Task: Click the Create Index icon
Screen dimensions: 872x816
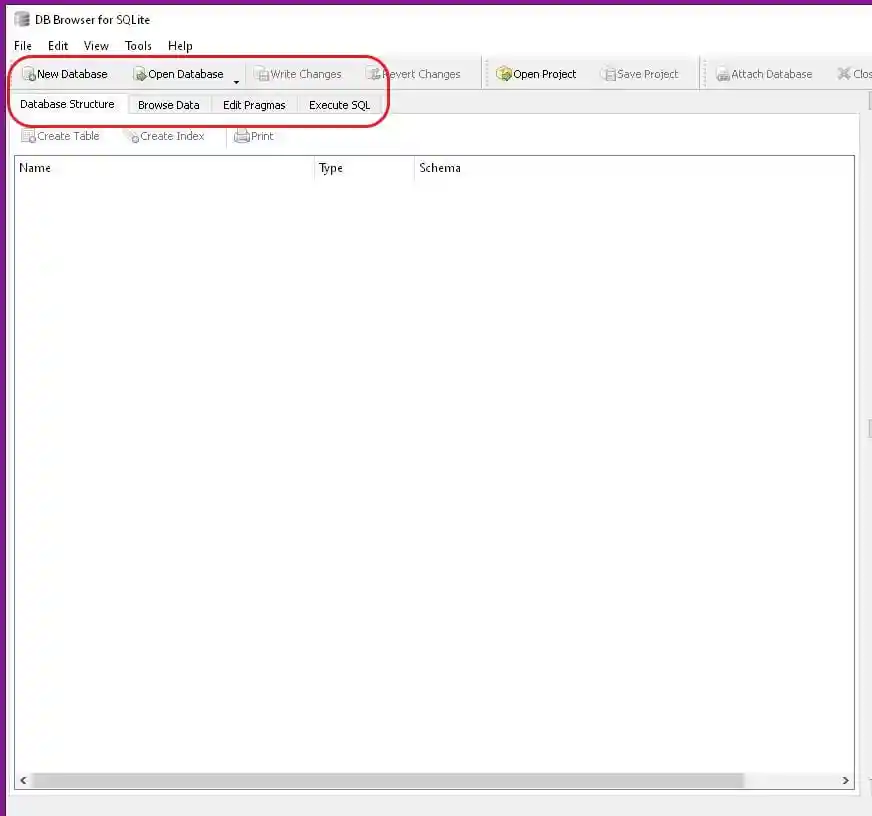Action: tap(132, 136)
